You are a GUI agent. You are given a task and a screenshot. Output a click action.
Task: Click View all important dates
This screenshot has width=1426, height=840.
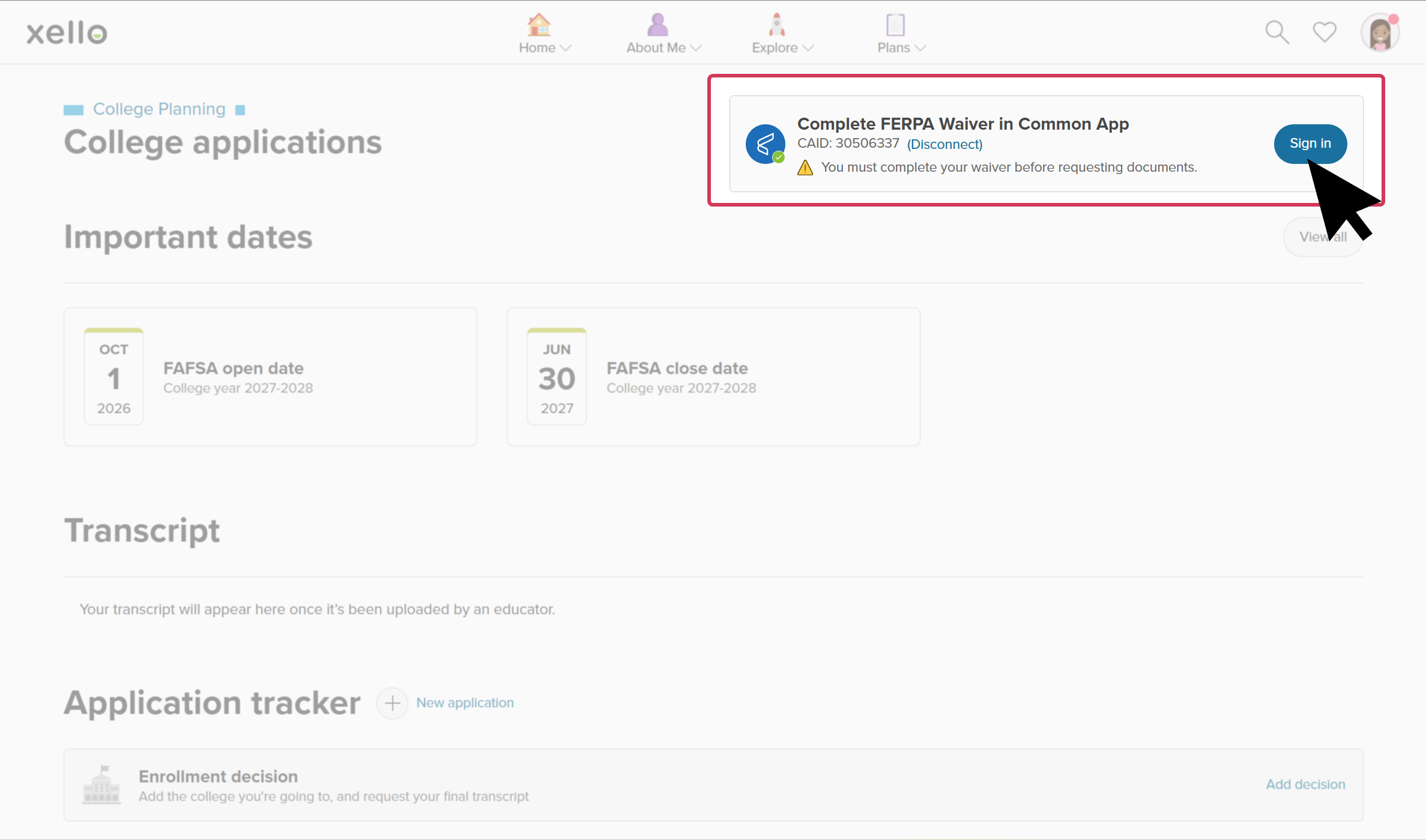(x=1323, y=237)
